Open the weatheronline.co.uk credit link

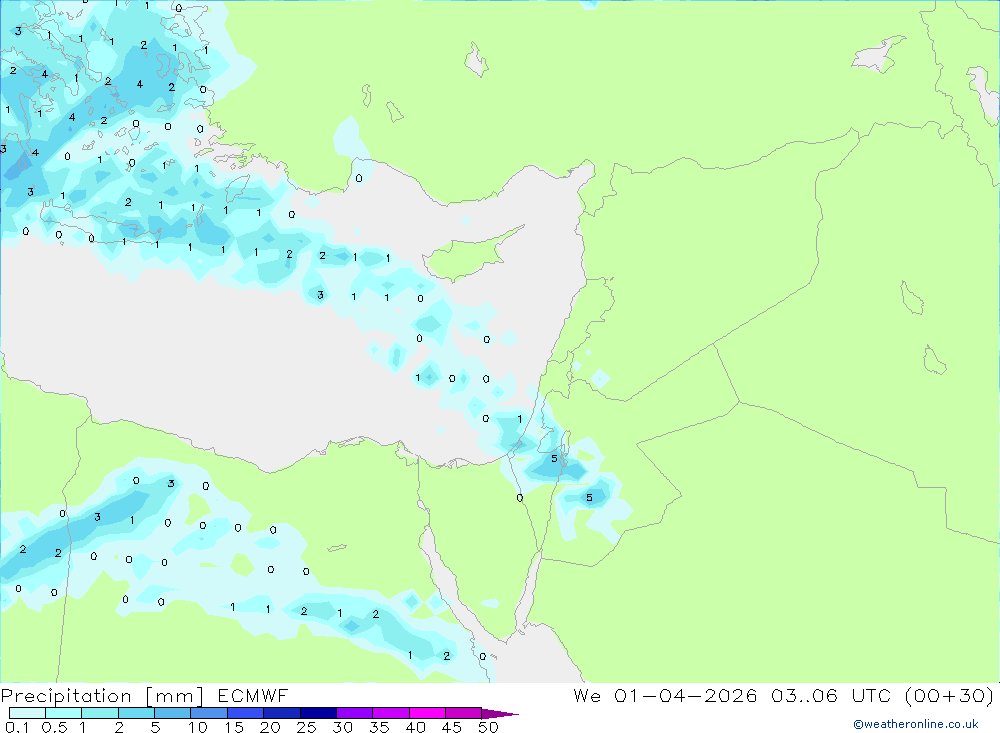916,724
